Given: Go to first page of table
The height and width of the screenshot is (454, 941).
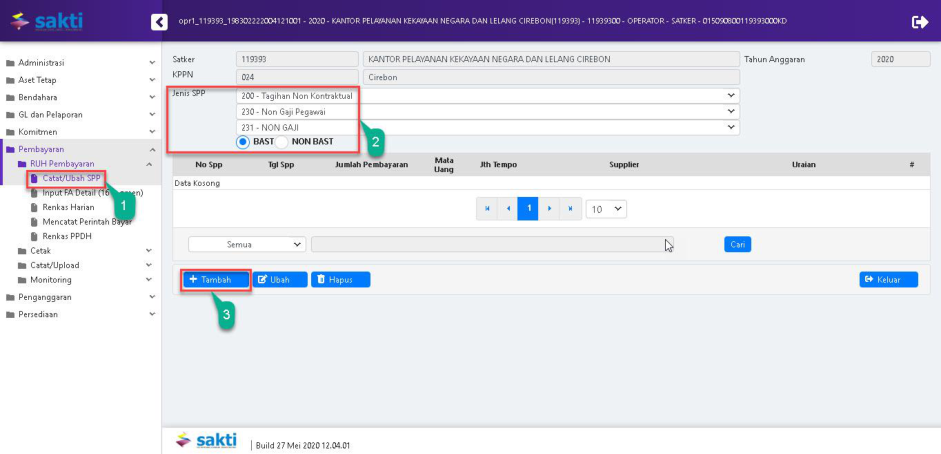Looking at the screenshot, I should click(x=488, y=209).
